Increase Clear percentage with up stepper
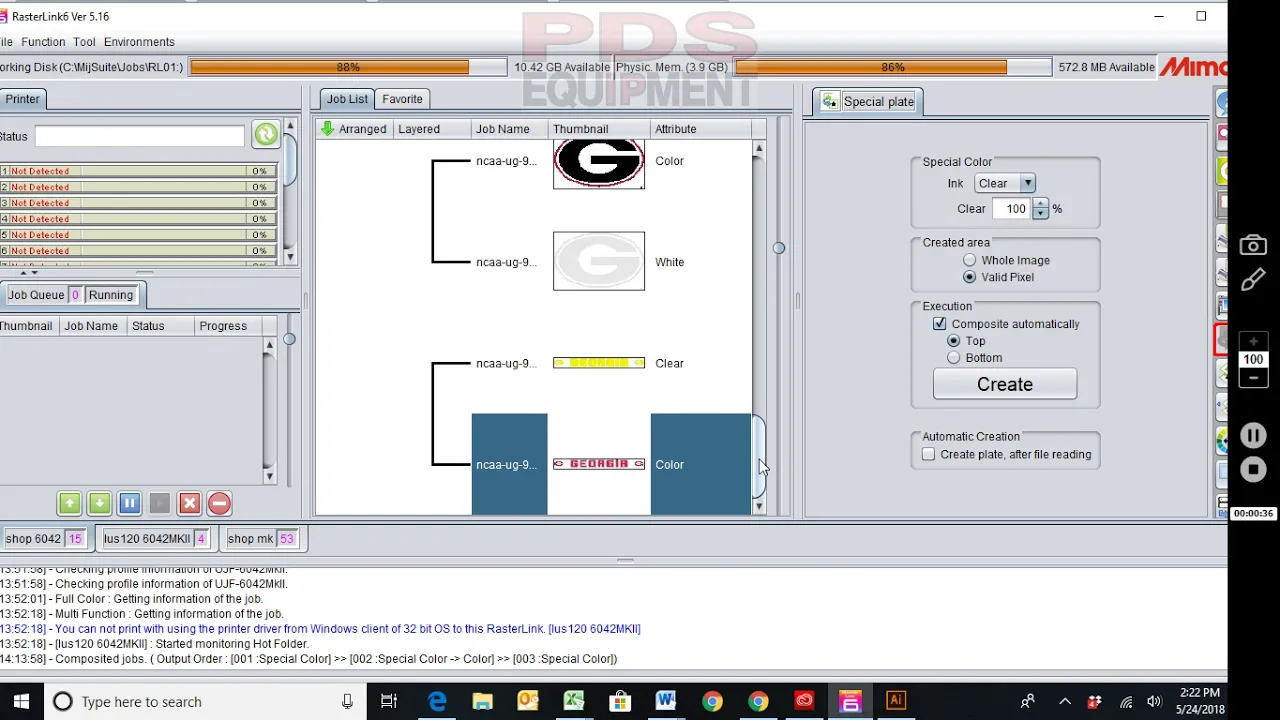Image resolution: width=1280 pixels, height=720 pixels. point(1041,204)
